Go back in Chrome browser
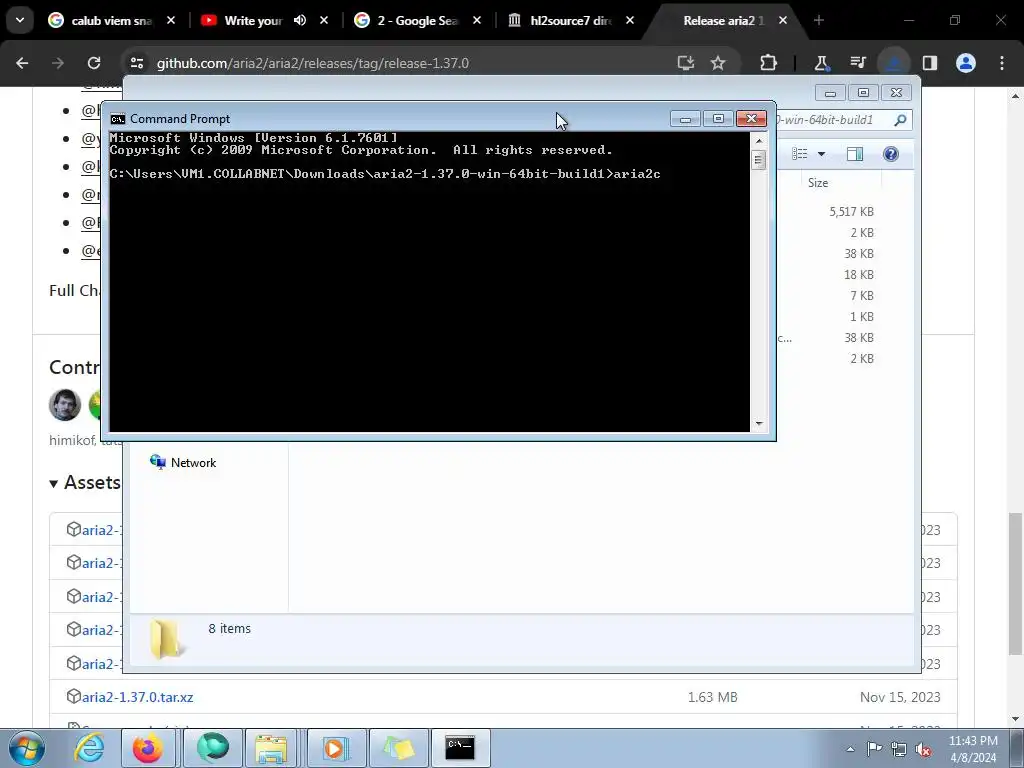 coord(22,63)
